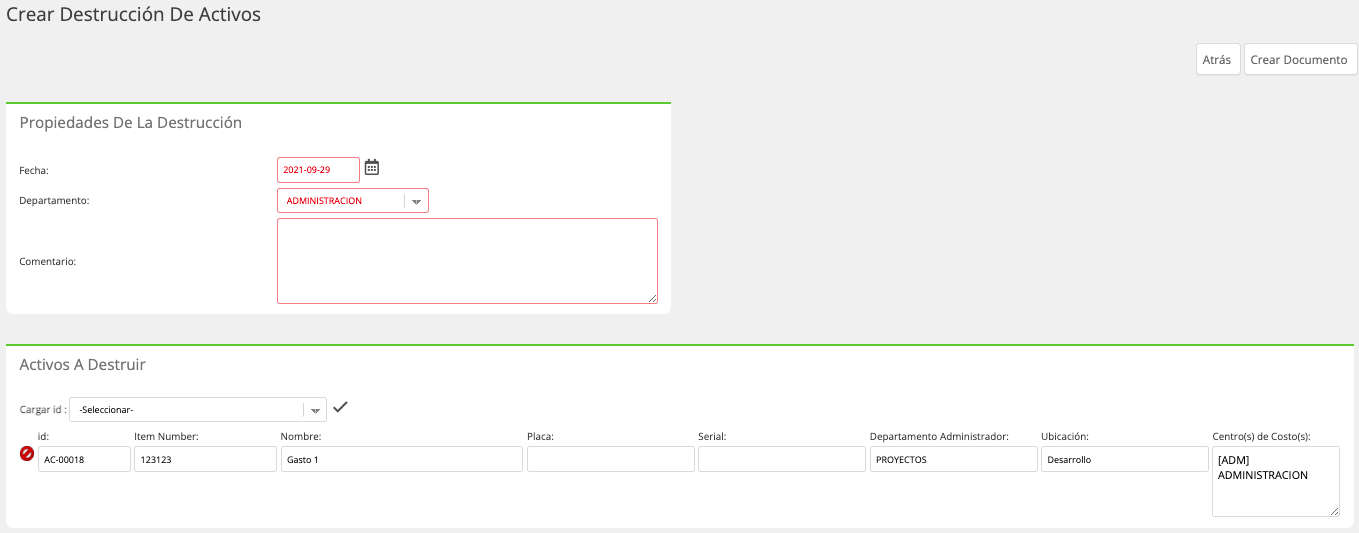Click the Departamento: label
1359x533 pixels.
tap(54, 201)
